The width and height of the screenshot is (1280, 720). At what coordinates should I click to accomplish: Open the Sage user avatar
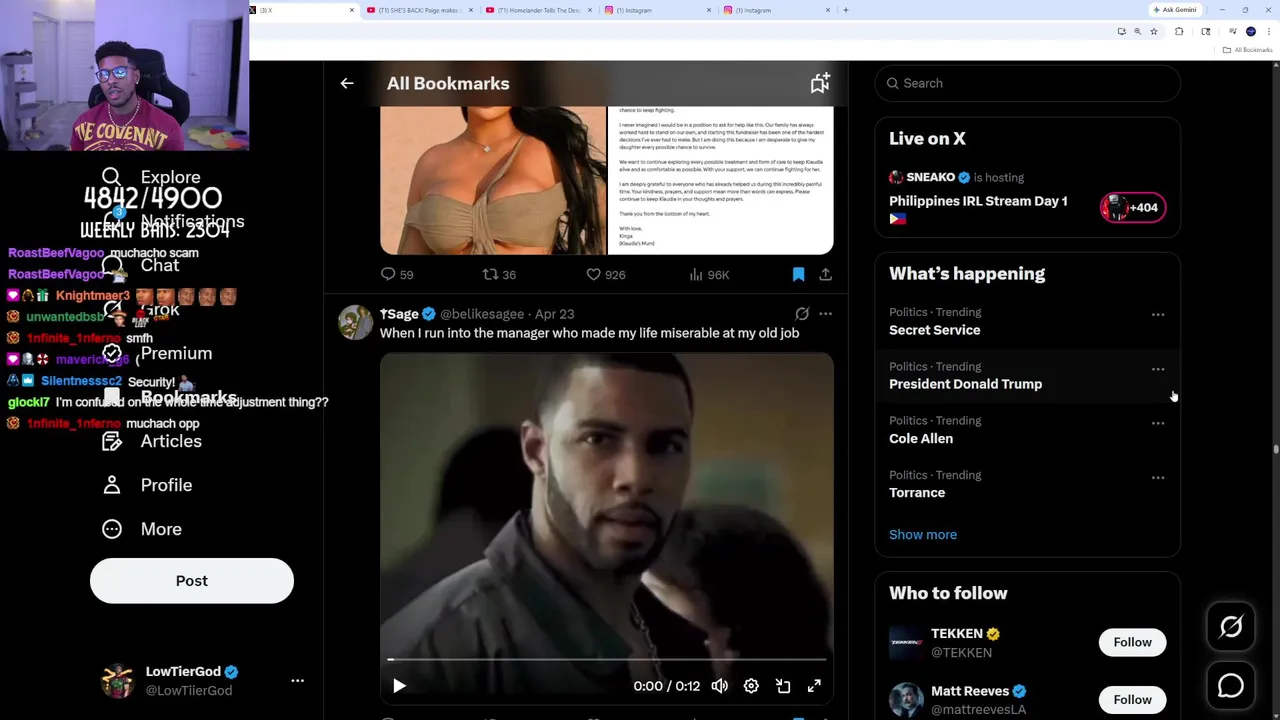355,322
